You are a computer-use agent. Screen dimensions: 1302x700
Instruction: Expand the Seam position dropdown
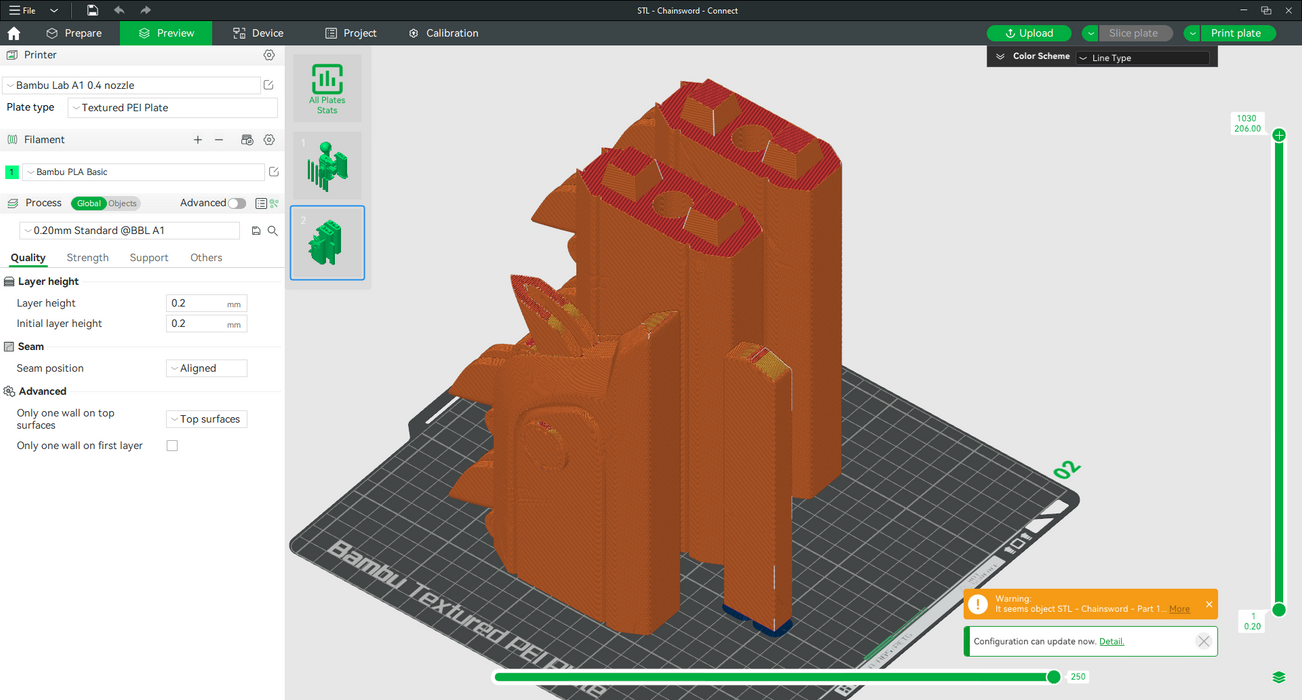coord(206,368)
